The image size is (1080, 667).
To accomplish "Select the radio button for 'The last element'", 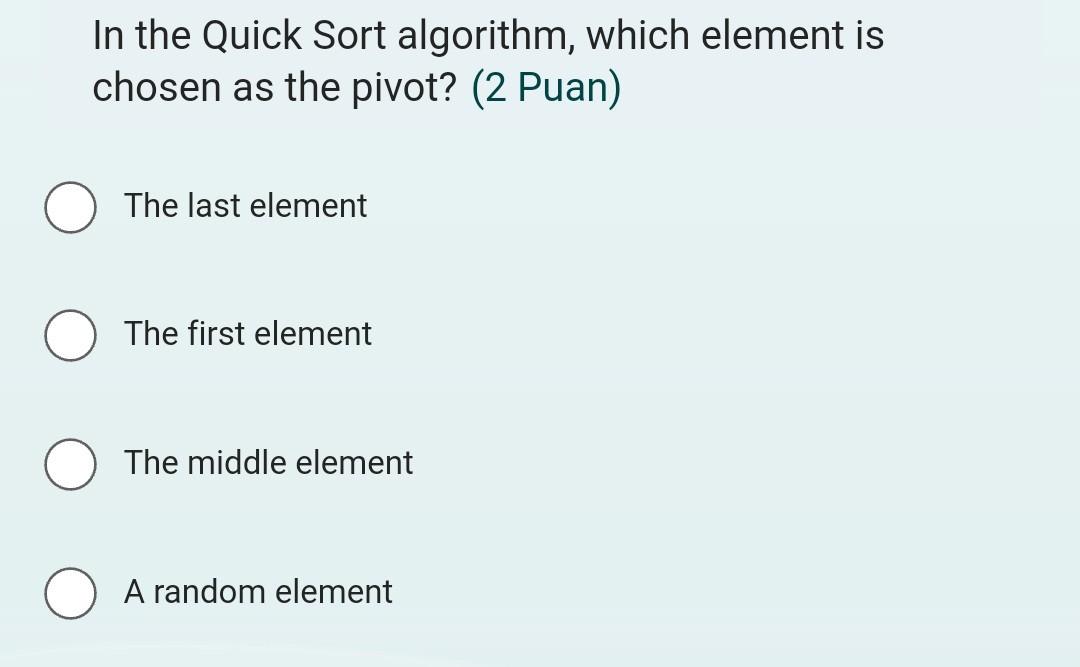I will 70,207.
